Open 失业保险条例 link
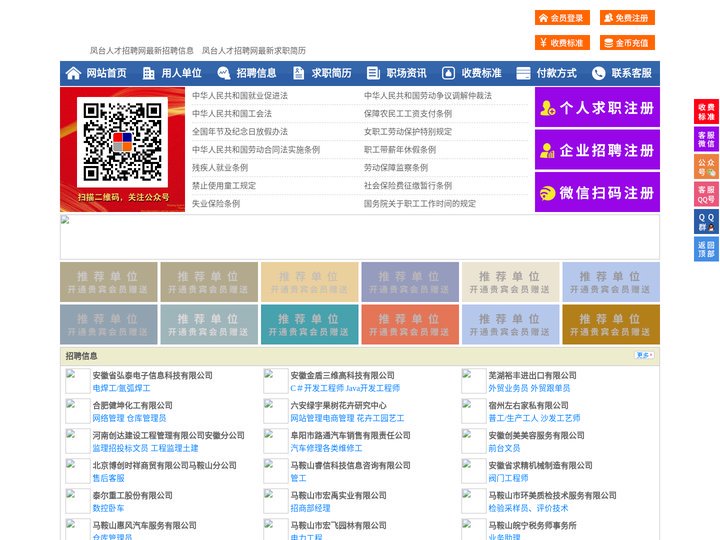The image size is (720, 540). coord(216,203)
